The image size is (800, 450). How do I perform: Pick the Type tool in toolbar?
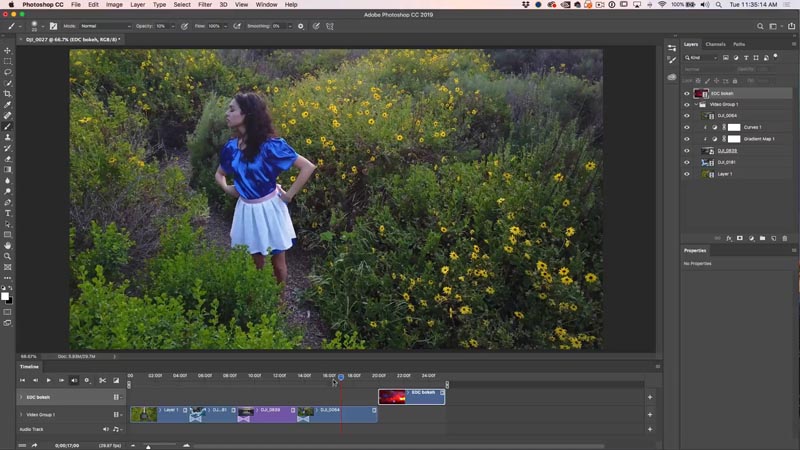tap(8, 213)
